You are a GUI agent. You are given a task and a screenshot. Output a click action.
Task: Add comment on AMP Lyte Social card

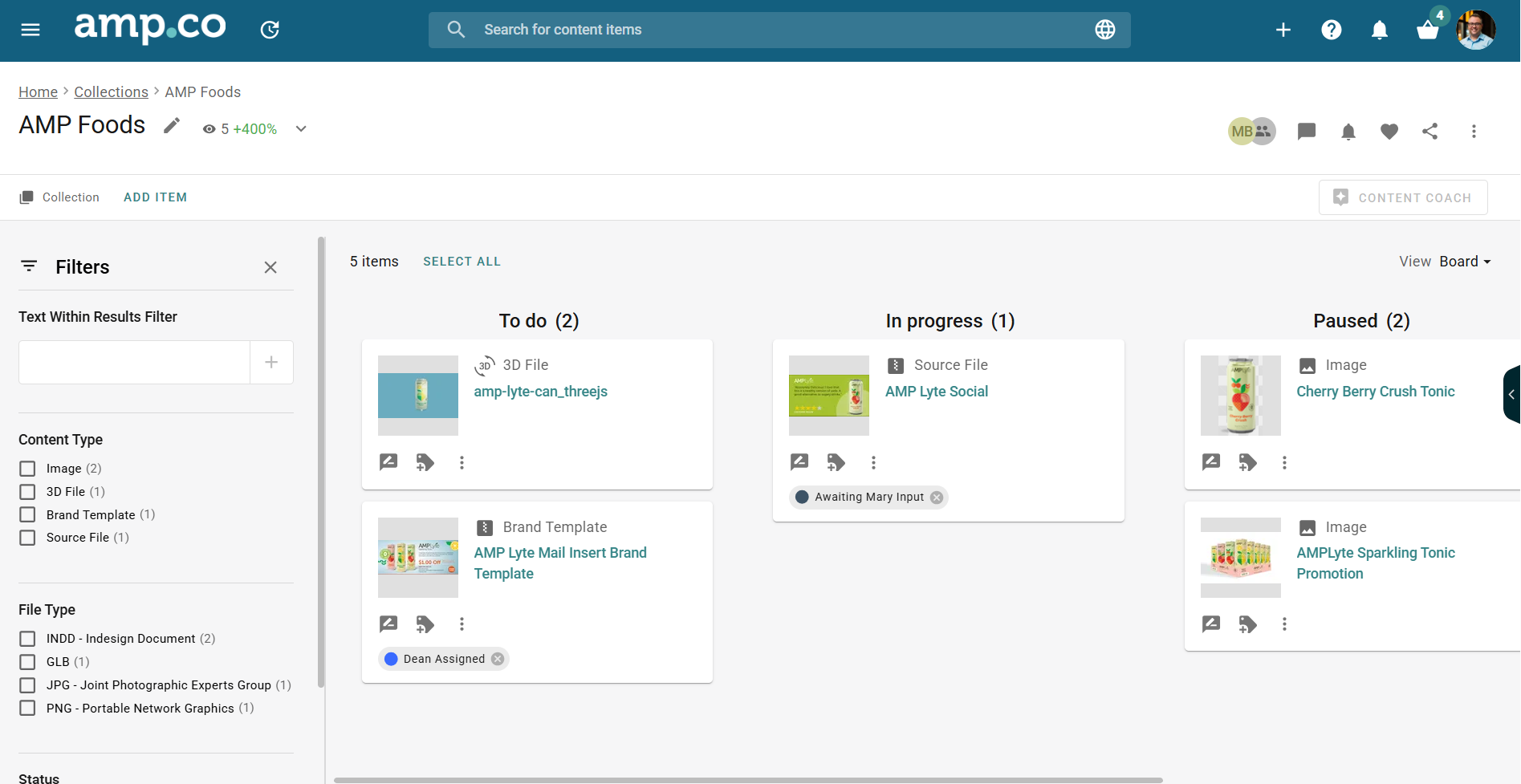[799, 462]
